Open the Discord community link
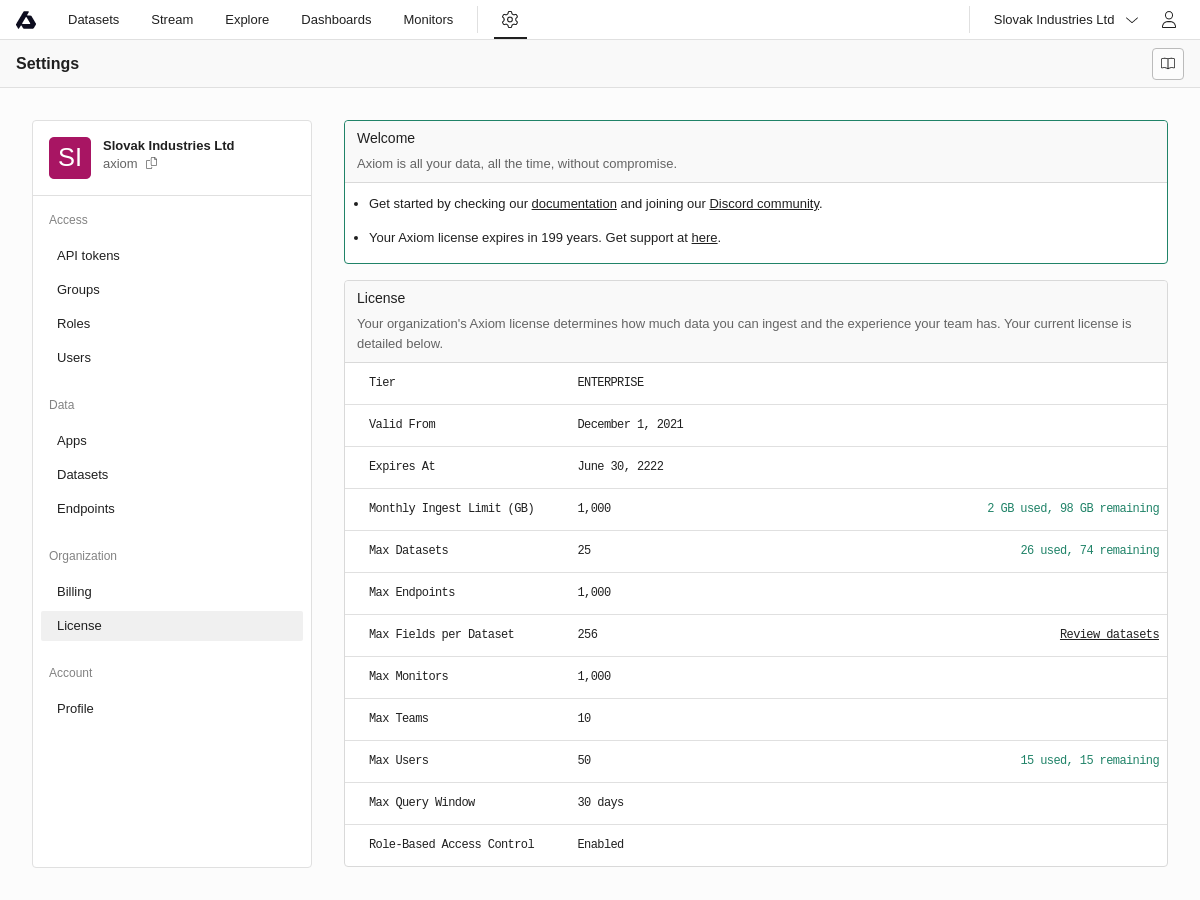The height and width of the screenshot is (900, 1200). [x=764, y=204]
